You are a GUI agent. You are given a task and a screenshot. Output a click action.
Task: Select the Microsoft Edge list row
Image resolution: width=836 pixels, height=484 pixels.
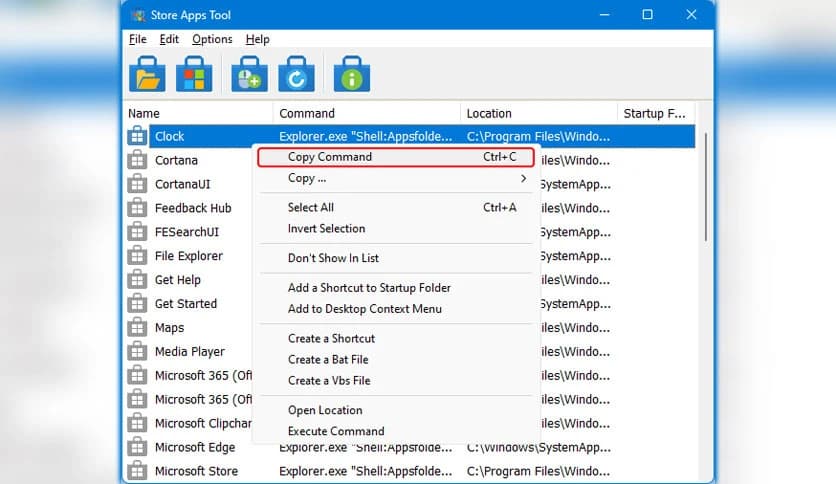[411, 447]
